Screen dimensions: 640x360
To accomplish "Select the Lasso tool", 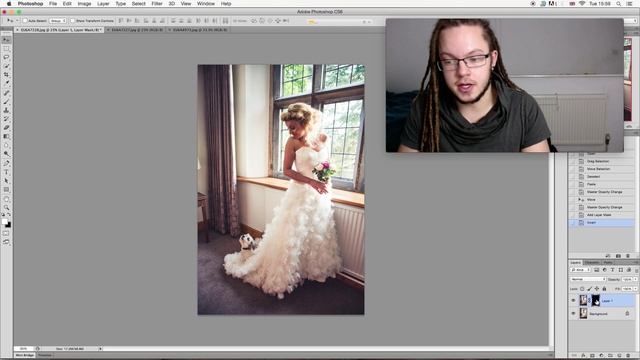I will pos(6,57).
